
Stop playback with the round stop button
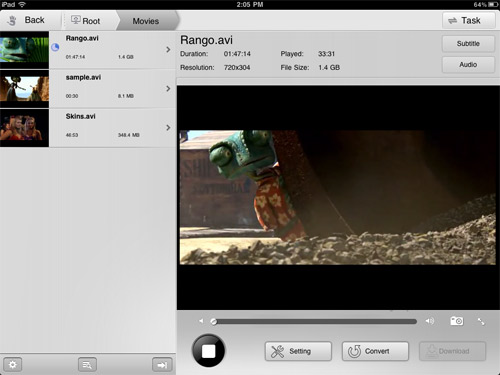click(x=208, y=351)
